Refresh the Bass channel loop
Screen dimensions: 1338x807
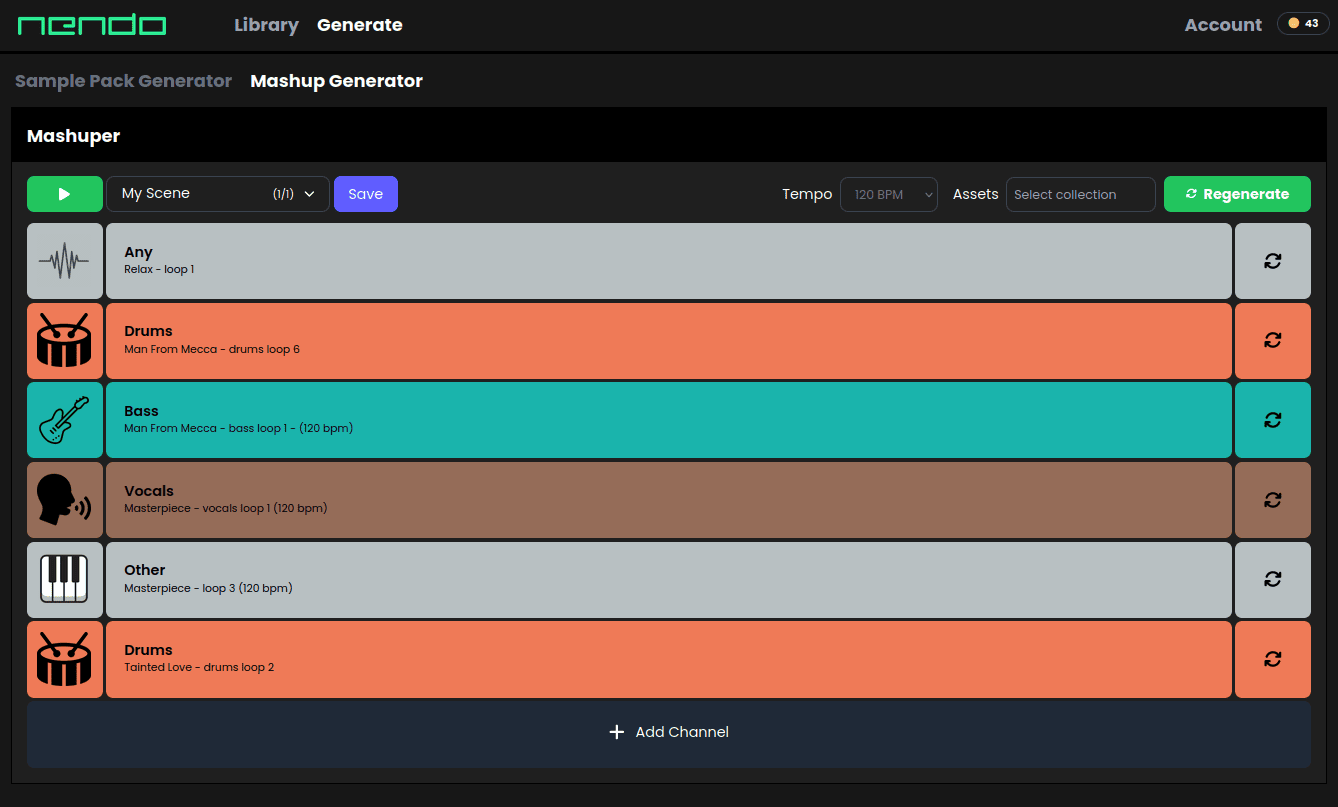[x=1273, y=420]
